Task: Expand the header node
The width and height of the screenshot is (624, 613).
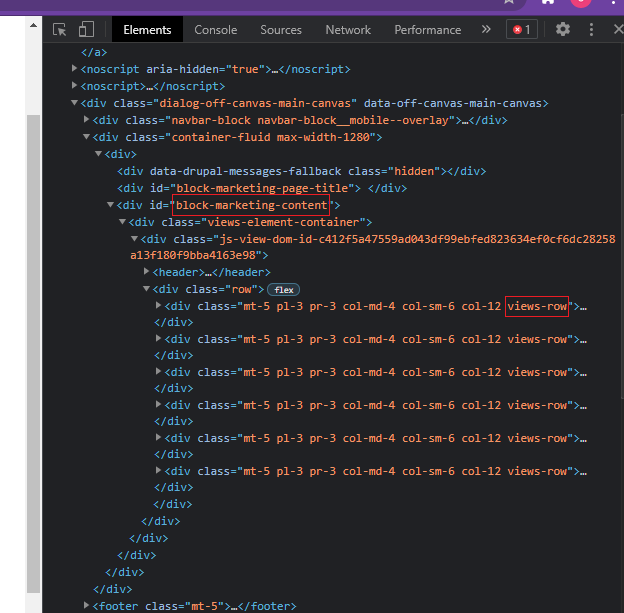Action: 146,272
